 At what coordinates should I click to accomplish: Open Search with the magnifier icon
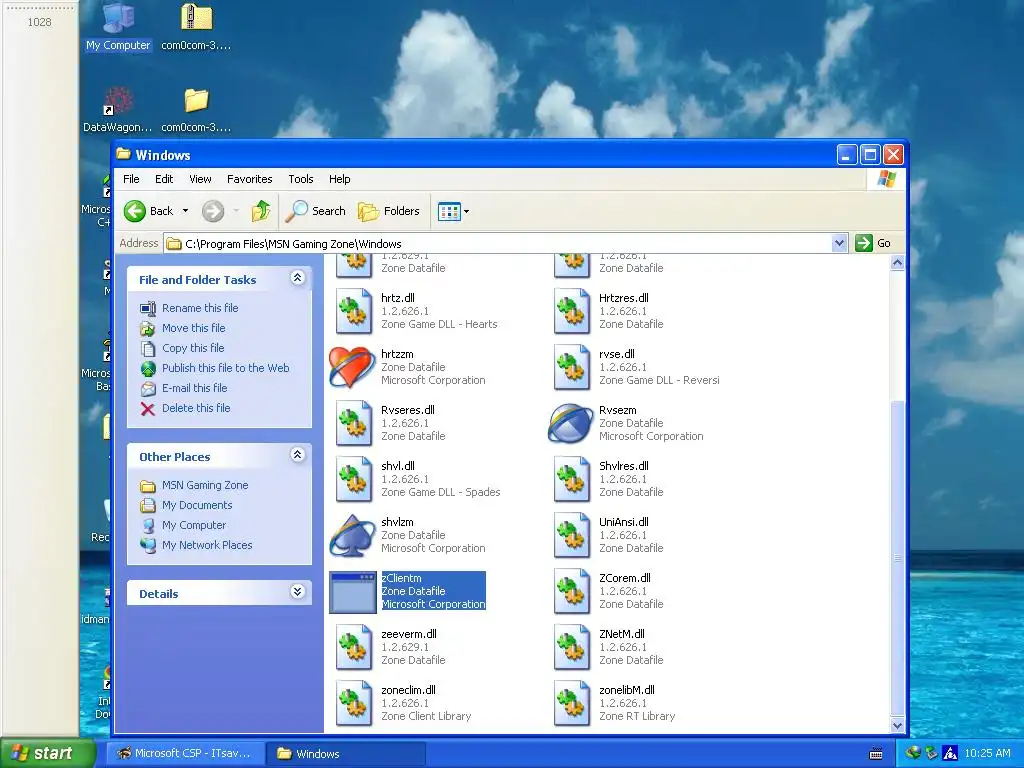click(315, 211)
